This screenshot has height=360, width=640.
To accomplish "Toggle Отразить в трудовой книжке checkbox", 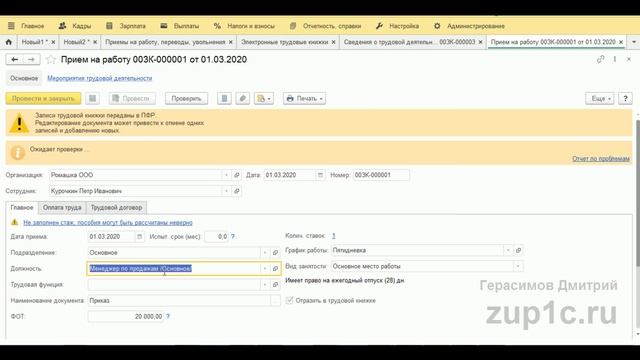I will (x=289, y=300).
